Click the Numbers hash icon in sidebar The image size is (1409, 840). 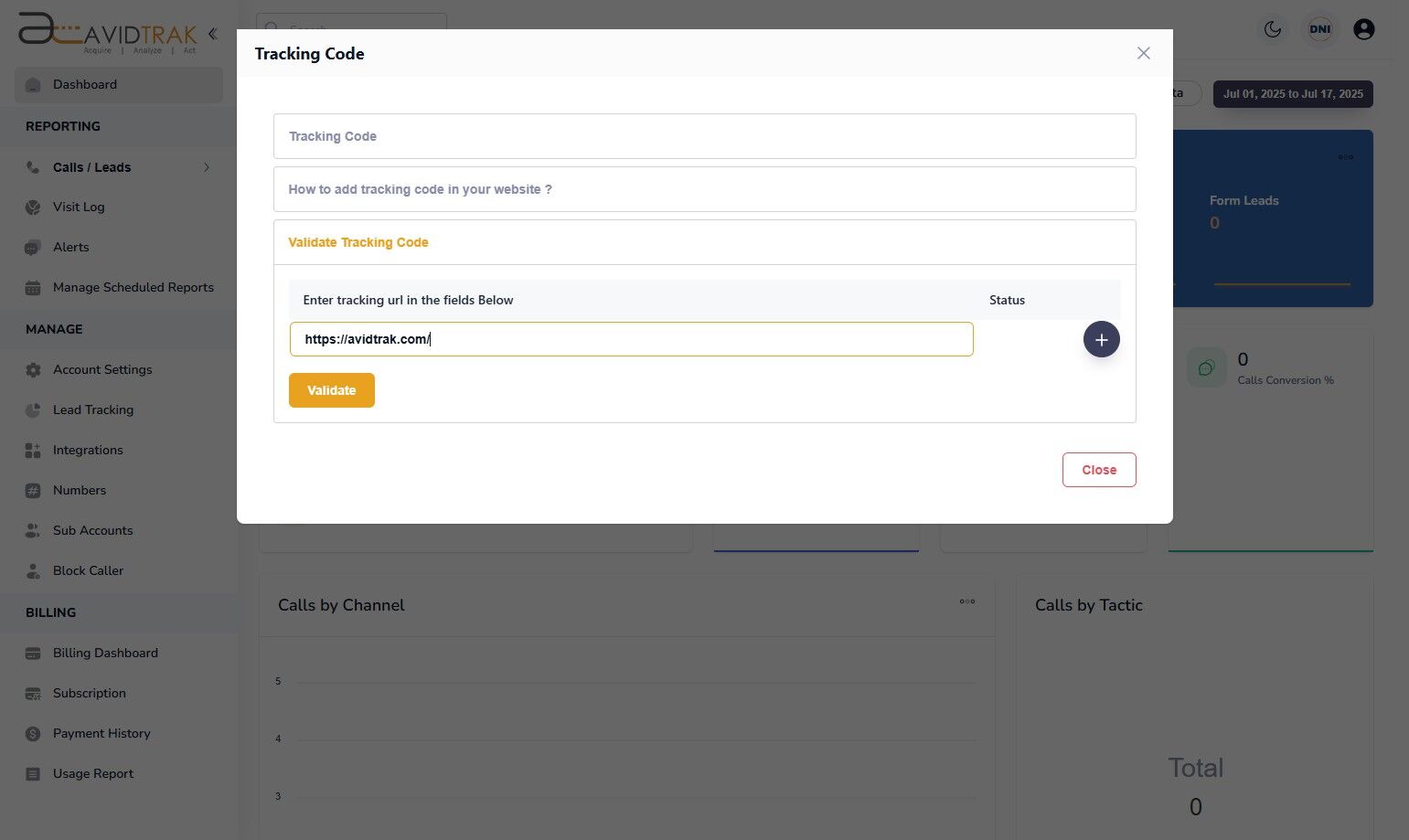32,490
